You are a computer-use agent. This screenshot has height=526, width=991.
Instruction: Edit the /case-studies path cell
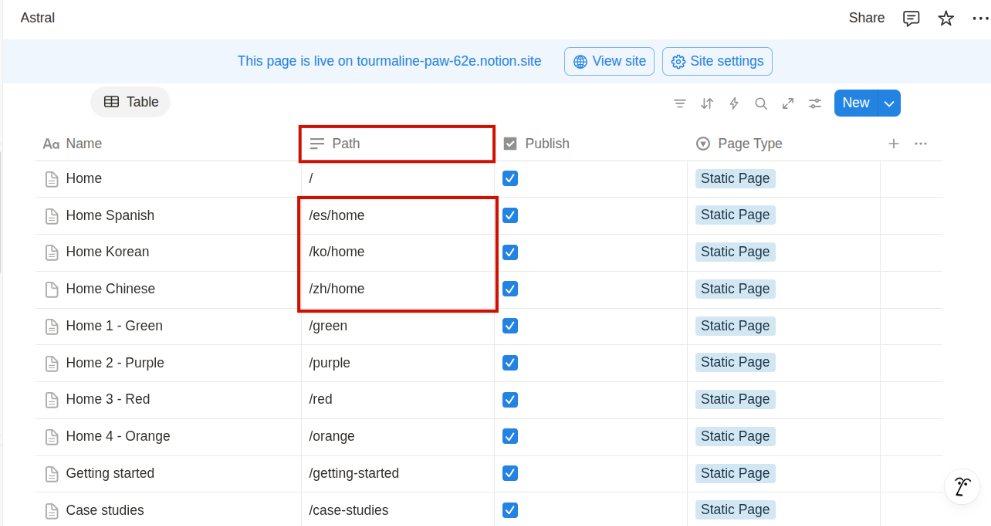tap(398, 510)
